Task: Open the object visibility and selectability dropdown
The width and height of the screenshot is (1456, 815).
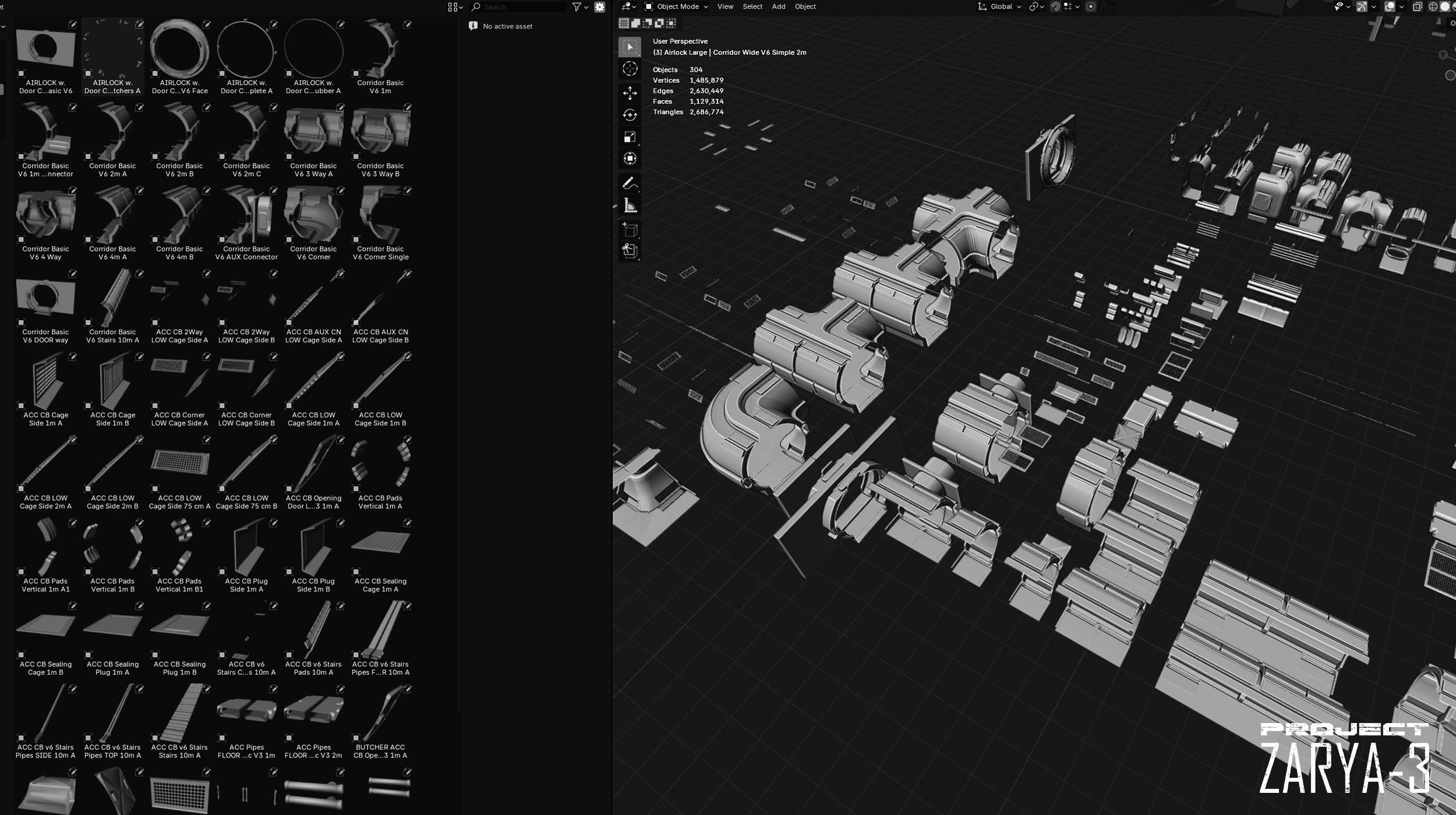Action: 1342,7
